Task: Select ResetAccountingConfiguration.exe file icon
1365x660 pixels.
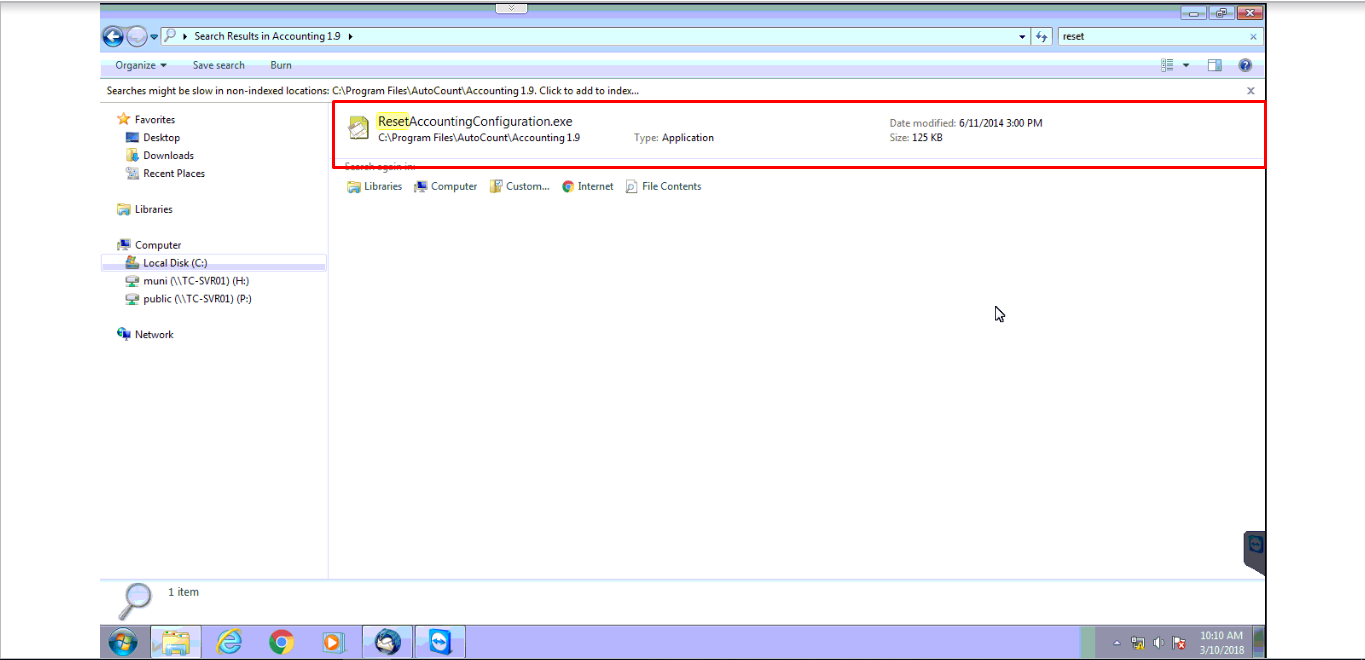Action: [x=359, y=128]
